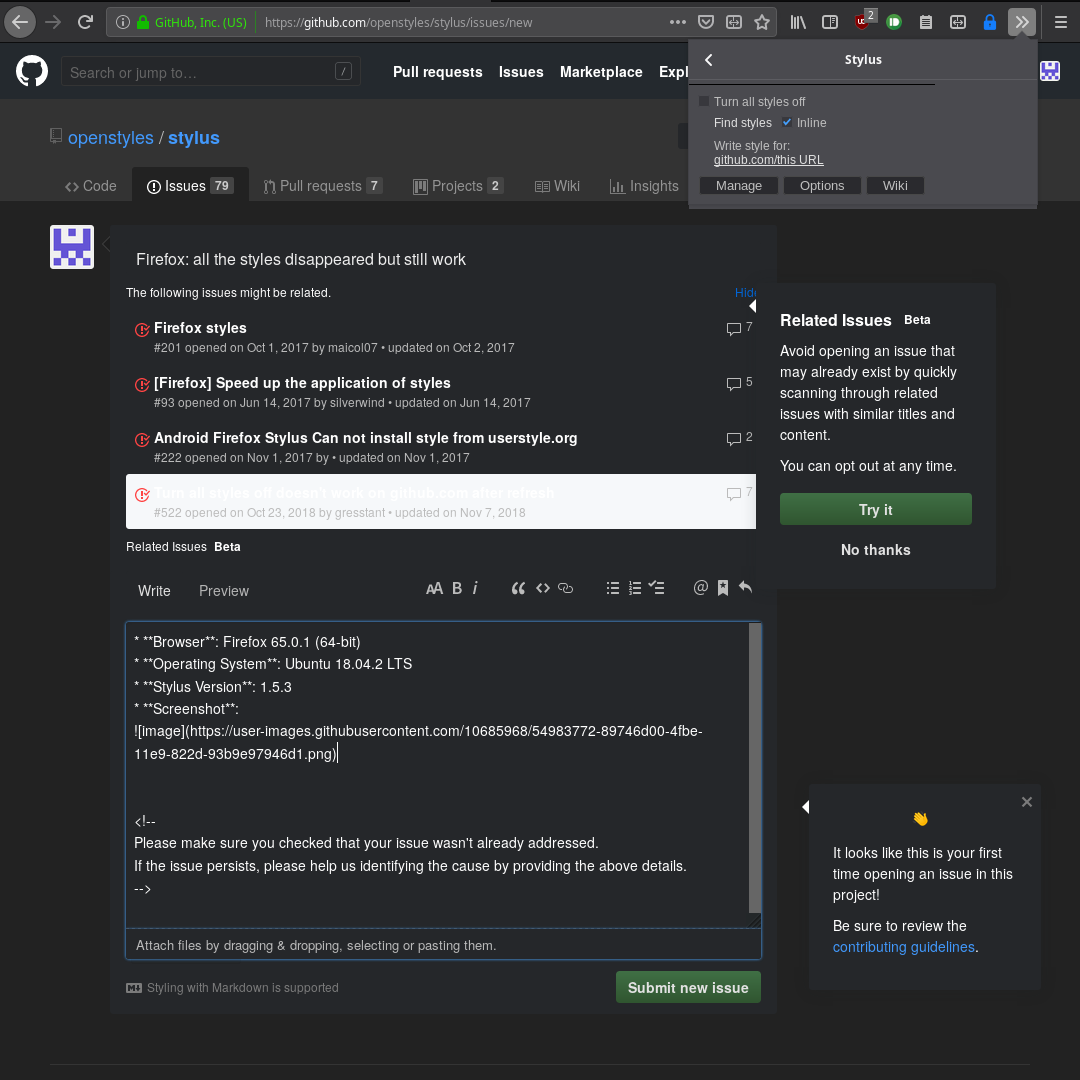Image resolution: width=1080 pixels, height=1080 pixels.
Task: Insert a task list using the checklist icon
Action: (657, 588)
